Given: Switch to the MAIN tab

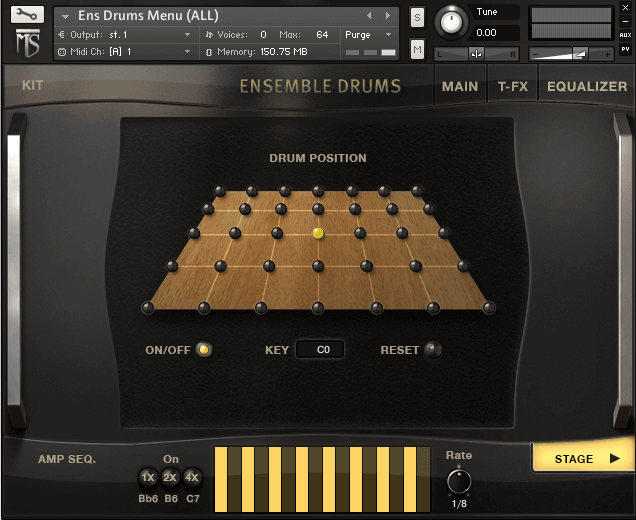Looking at the screenshot, I should [x=460, y=86].
